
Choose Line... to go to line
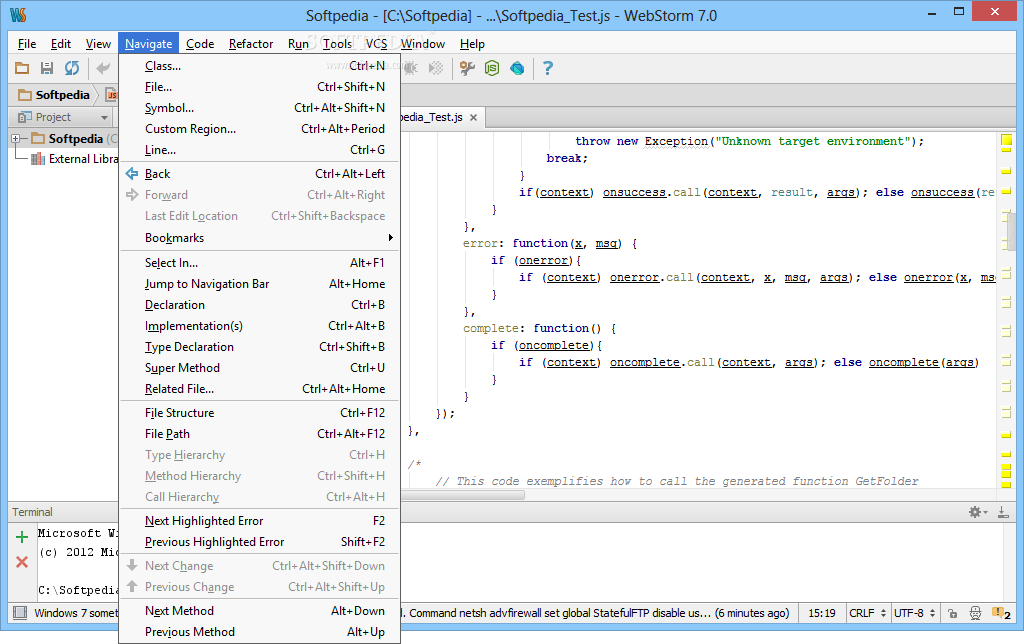(259, 150)
